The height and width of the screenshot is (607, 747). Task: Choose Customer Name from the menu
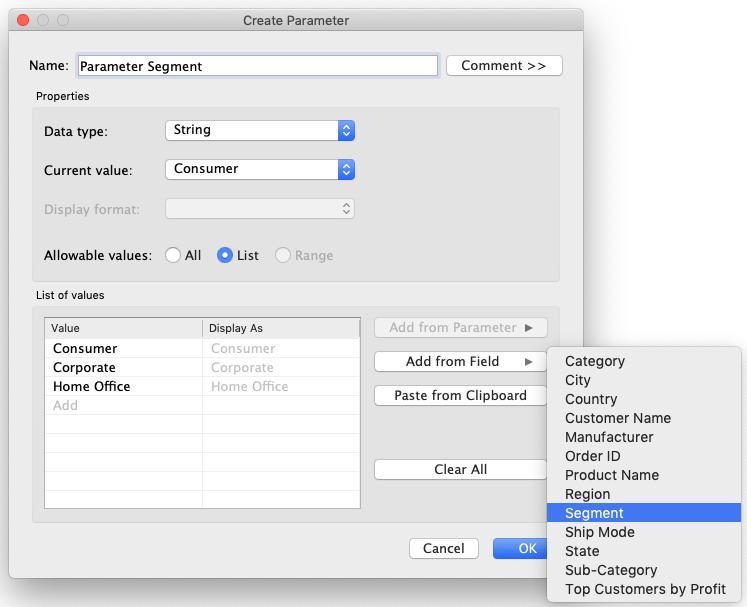click(x=617, y=418)
